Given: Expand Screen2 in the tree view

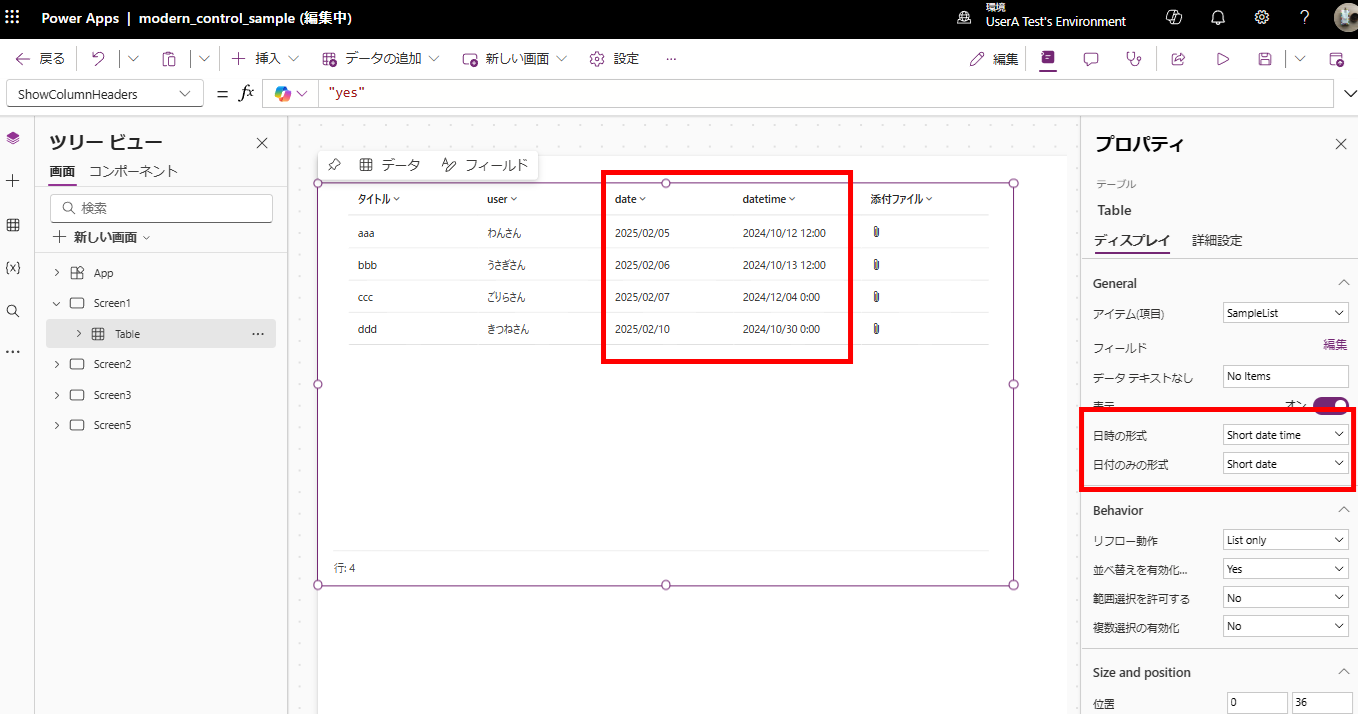Looking at the screenshot, I should (x=57, y=363).
